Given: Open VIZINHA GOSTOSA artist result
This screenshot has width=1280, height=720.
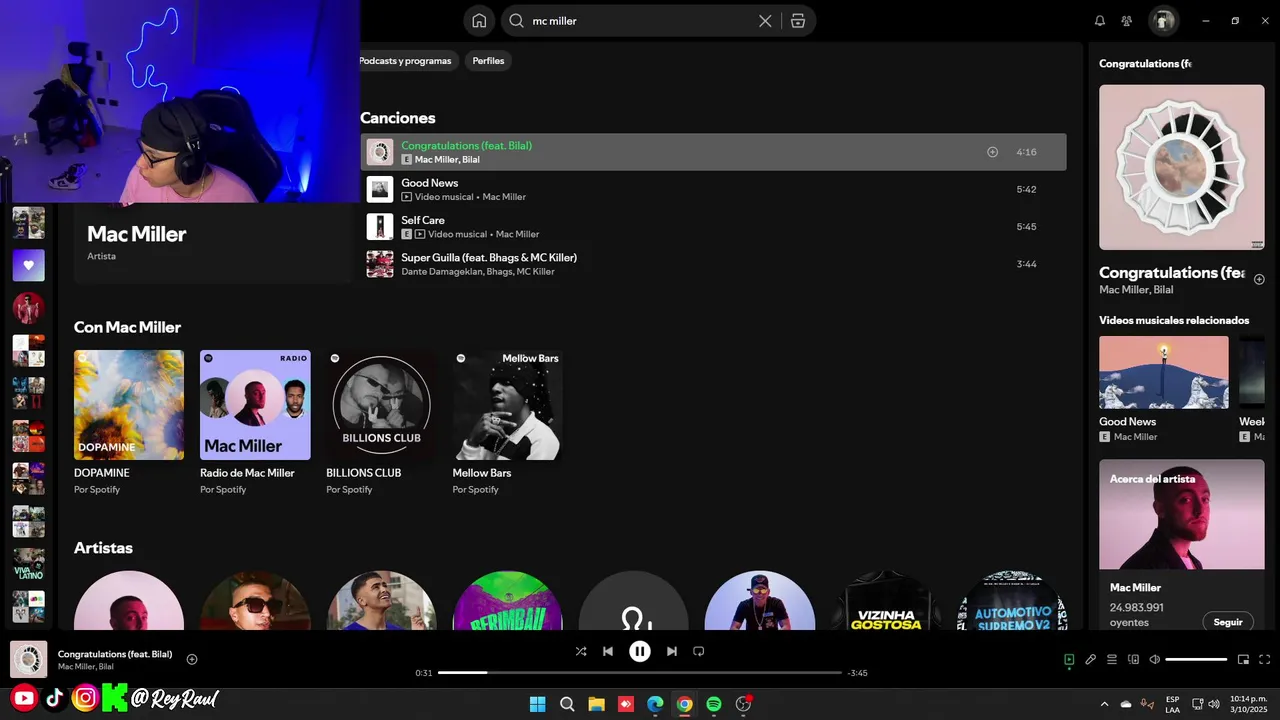Looking at the screenshot, I should [886, 600].
